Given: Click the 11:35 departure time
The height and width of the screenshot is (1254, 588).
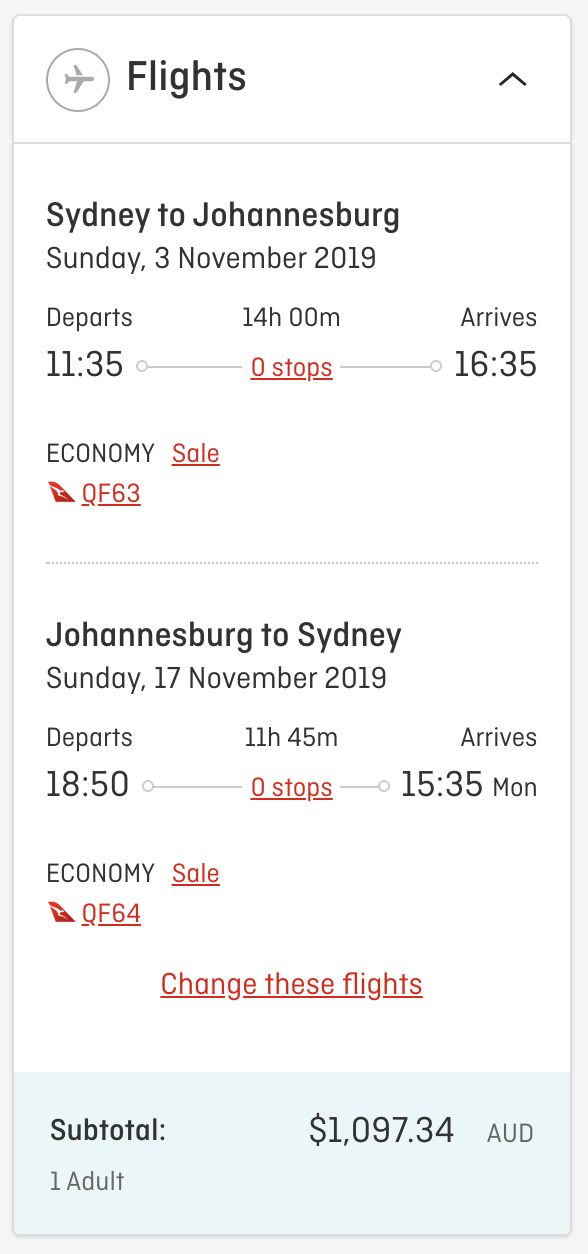Looking at the screenshot, I should (x=85, y=365).
